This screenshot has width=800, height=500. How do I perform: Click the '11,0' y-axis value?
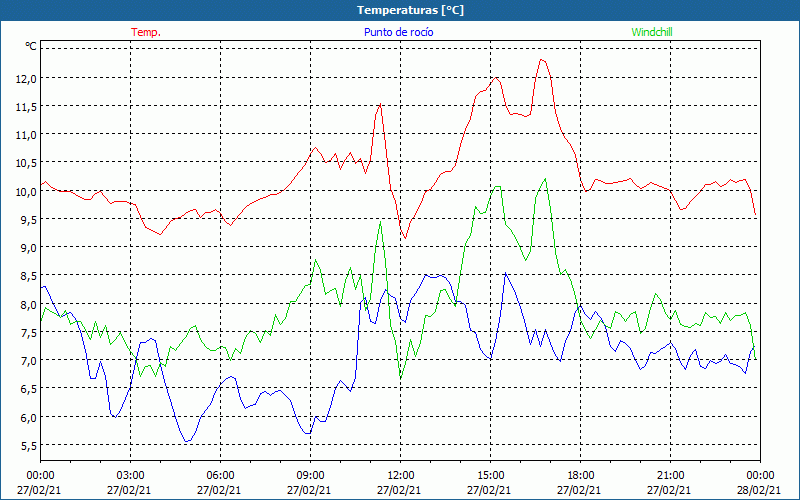pos(26,135)
